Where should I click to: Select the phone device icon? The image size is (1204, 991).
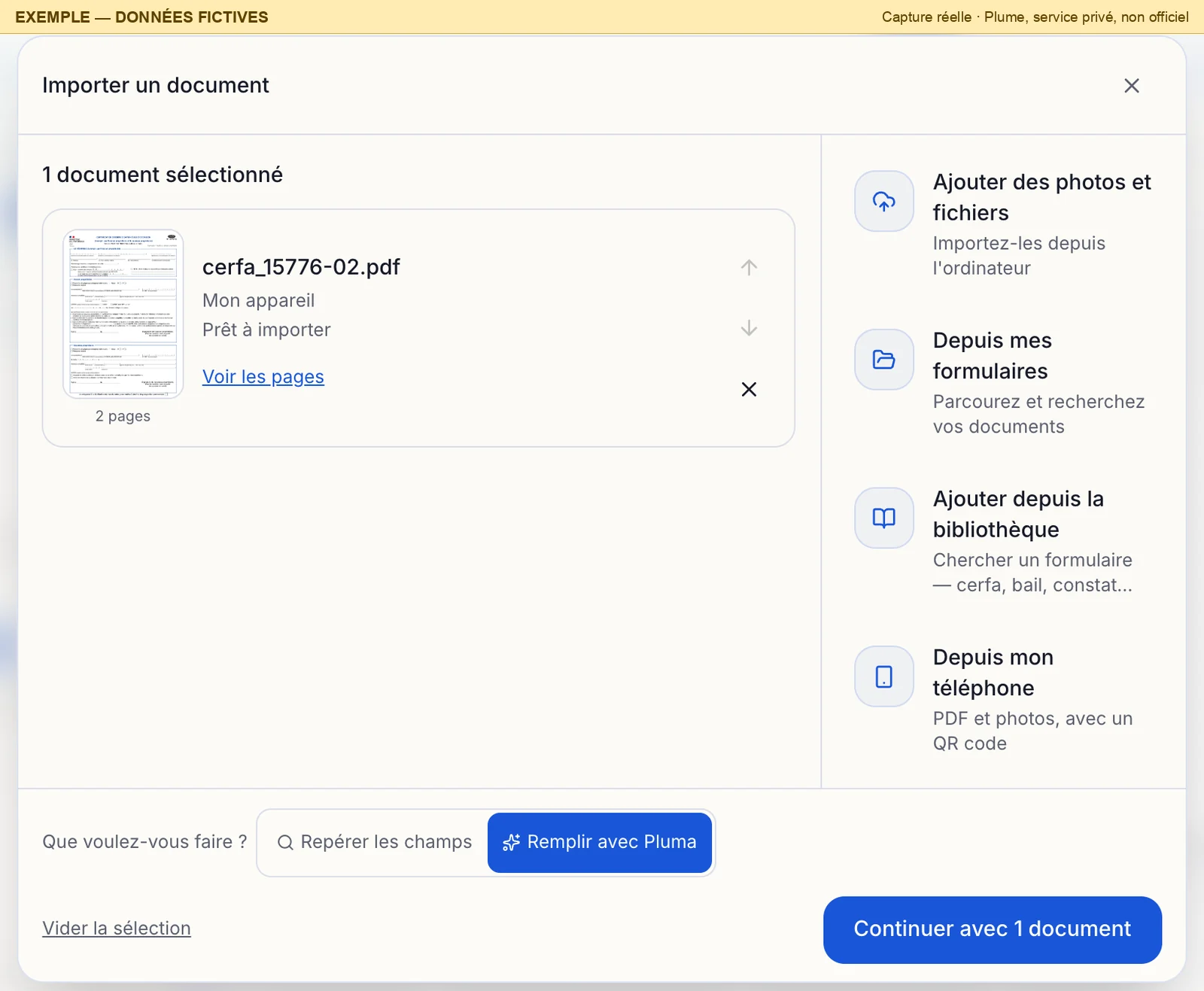883,676
